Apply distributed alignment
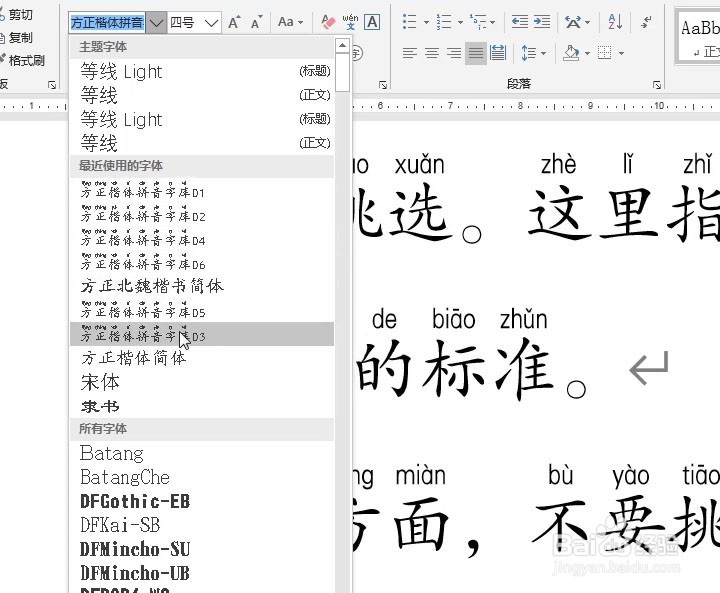 click(x=498, y=53)
